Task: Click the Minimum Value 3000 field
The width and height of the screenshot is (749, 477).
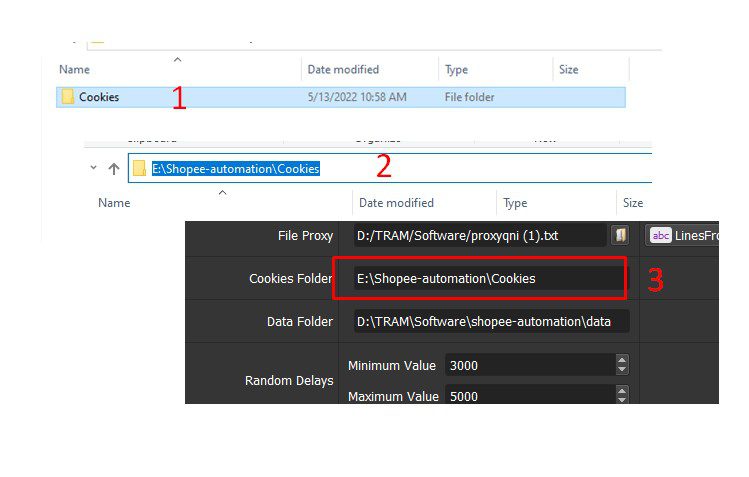Action: coord(531,365)
